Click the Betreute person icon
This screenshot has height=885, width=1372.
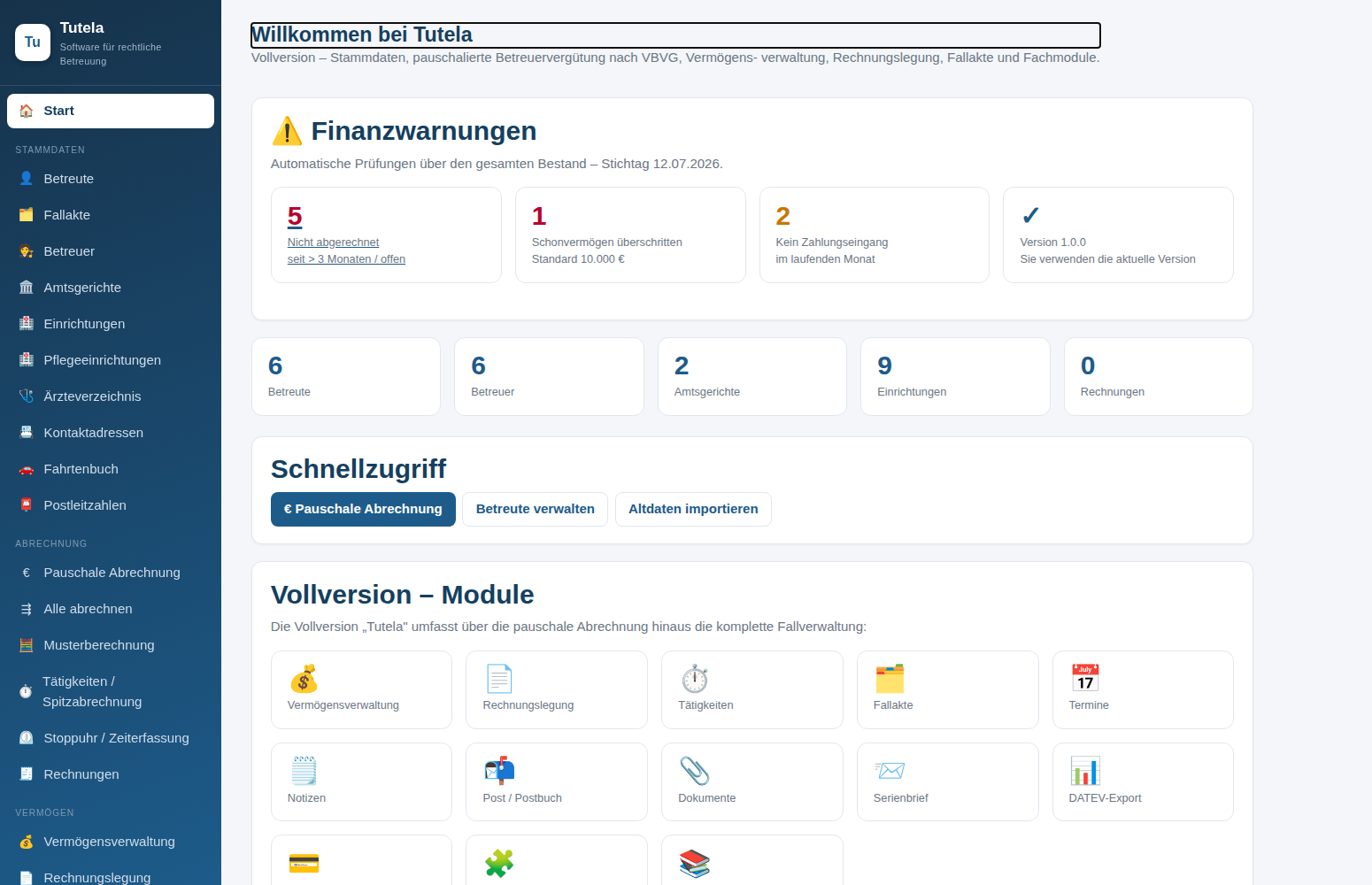pyautogui.click(x=27, y=178)
